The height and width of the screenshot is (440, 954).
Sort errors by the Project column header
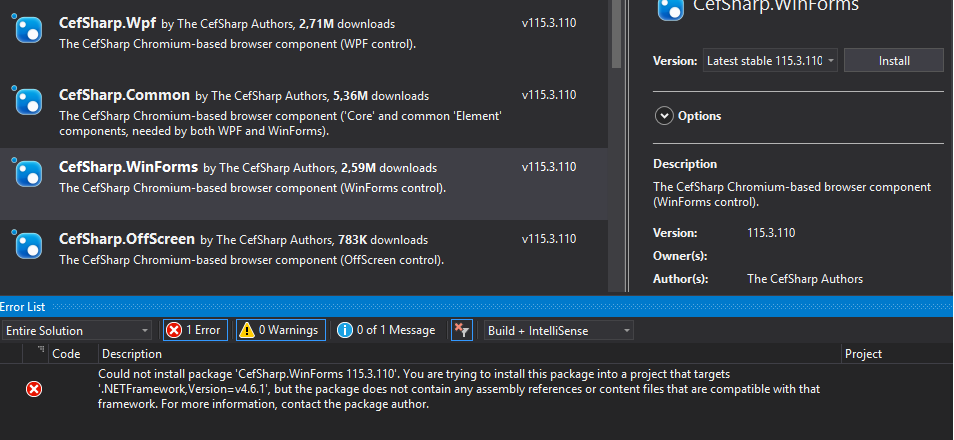863,354
